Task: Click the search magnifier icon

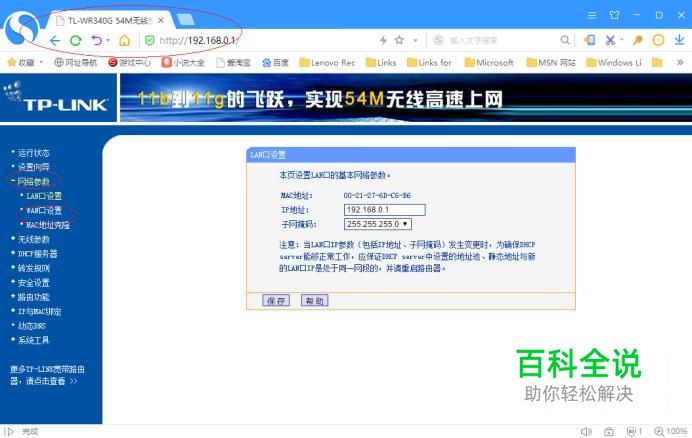Action: tap(564, 40)
